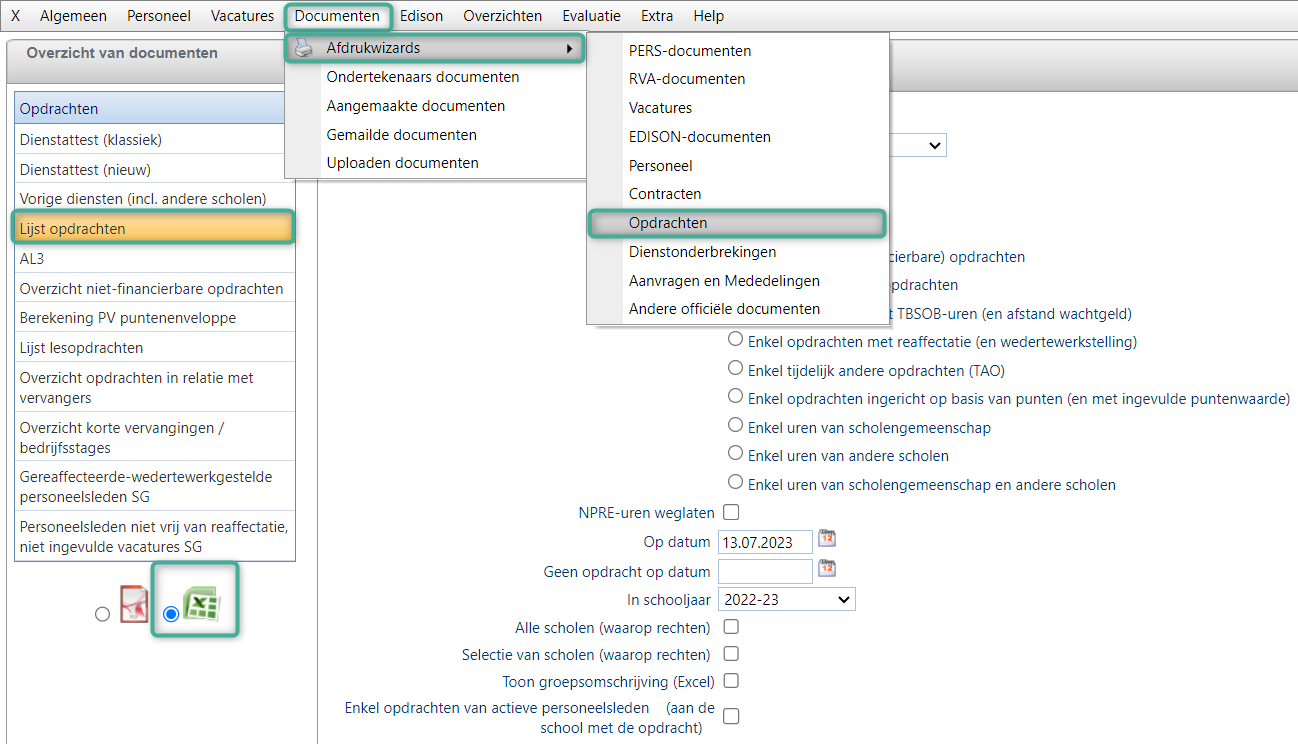This screenshot has width=1298, height=744.
Task: Open the In schooljaar 2022-23 dropdown
Action: point(787,599)
